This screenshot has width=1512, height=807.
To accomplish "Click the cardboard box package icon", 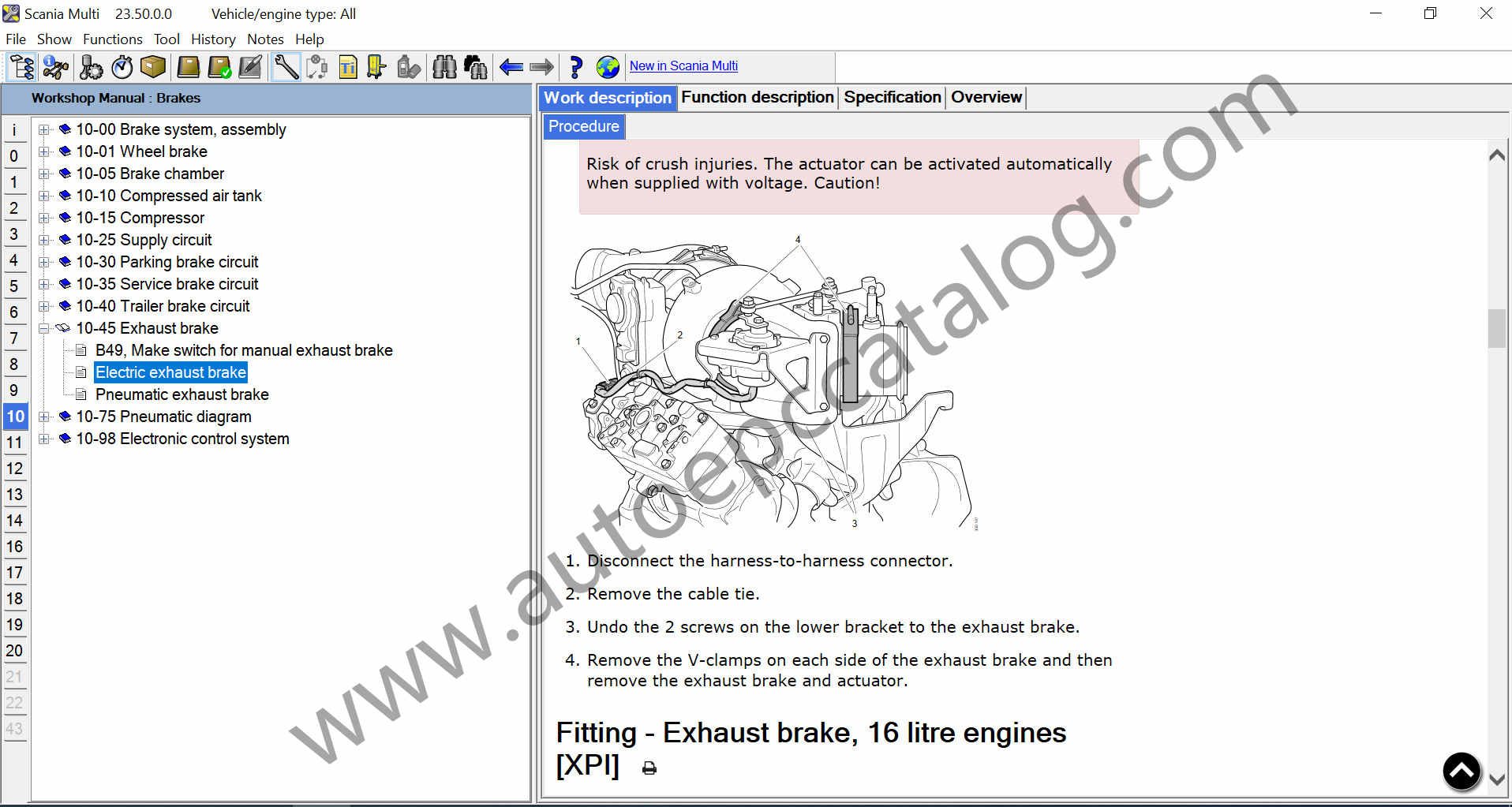I will coord(153,67).
